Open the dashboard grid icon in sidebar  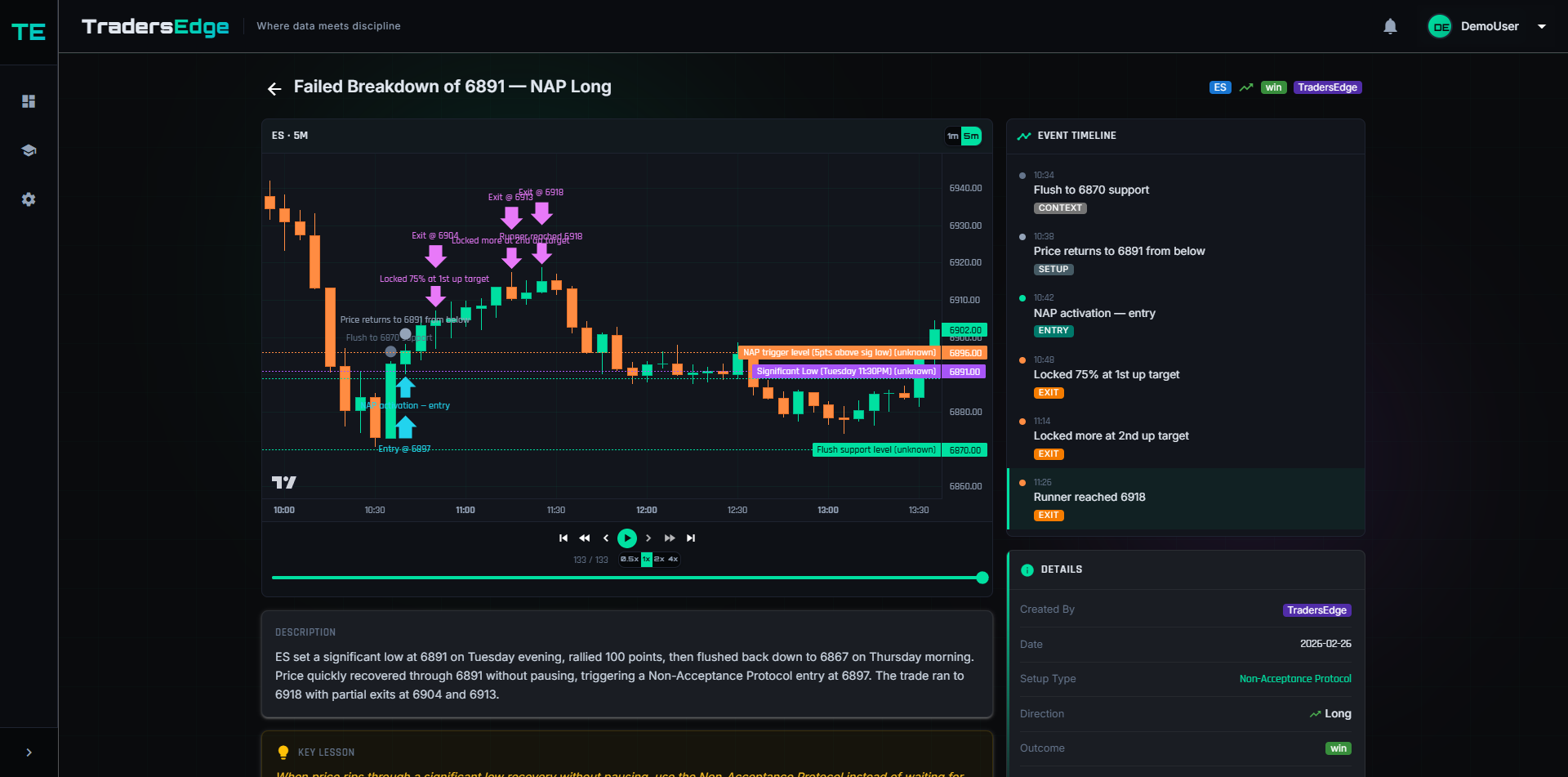pos(29,101)
